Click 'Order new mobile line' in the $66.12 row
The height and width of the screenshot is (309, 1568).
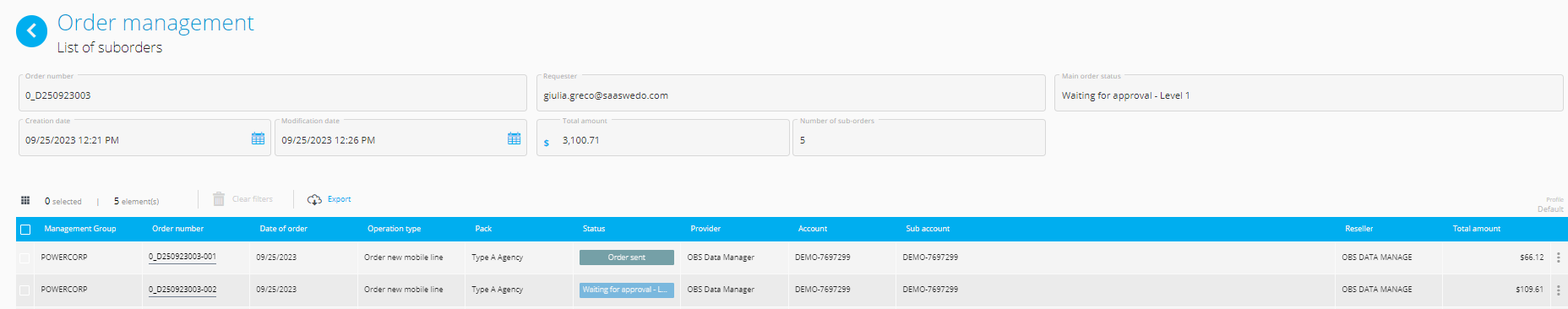[x=403, y=257]
